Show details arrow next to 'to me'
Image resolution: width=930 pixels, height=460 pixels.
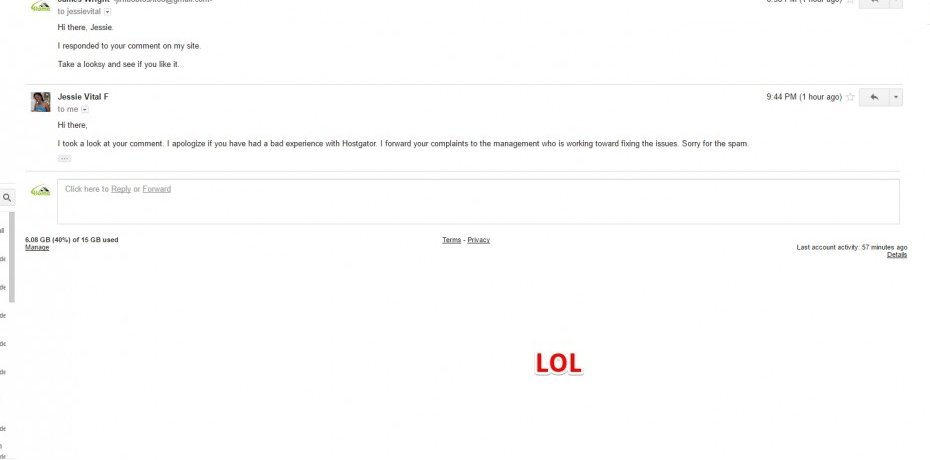click(85, 110)
